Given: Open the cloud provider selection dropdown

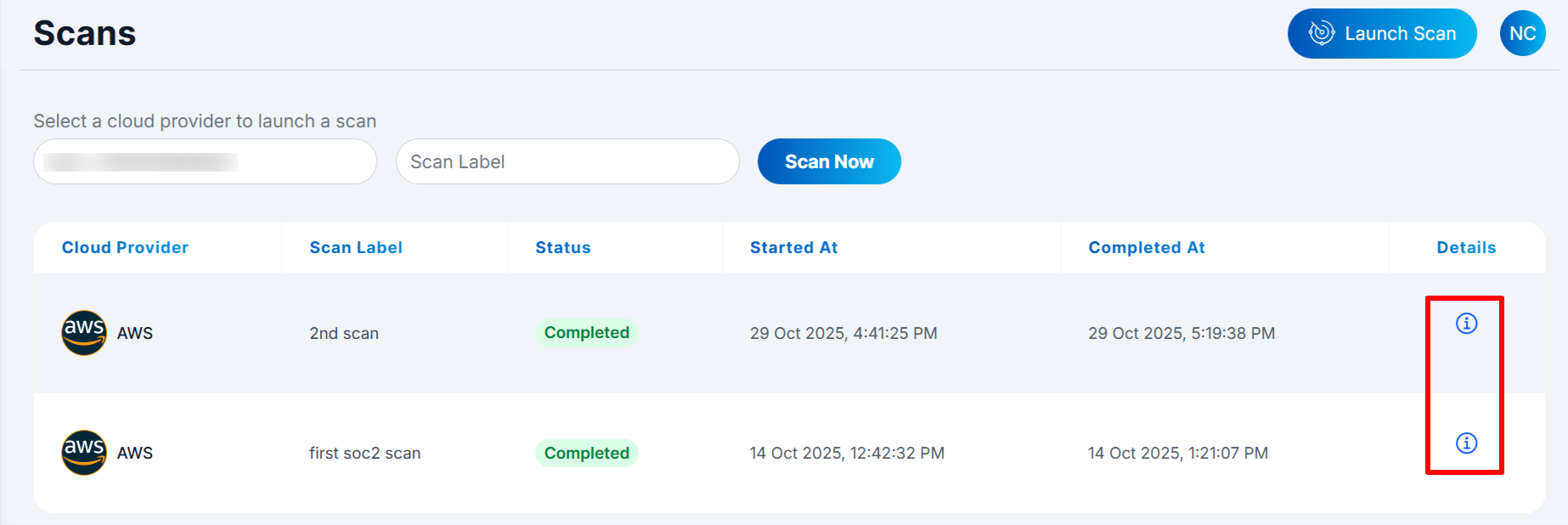Looking at the screenshot, I should point(205,161).
